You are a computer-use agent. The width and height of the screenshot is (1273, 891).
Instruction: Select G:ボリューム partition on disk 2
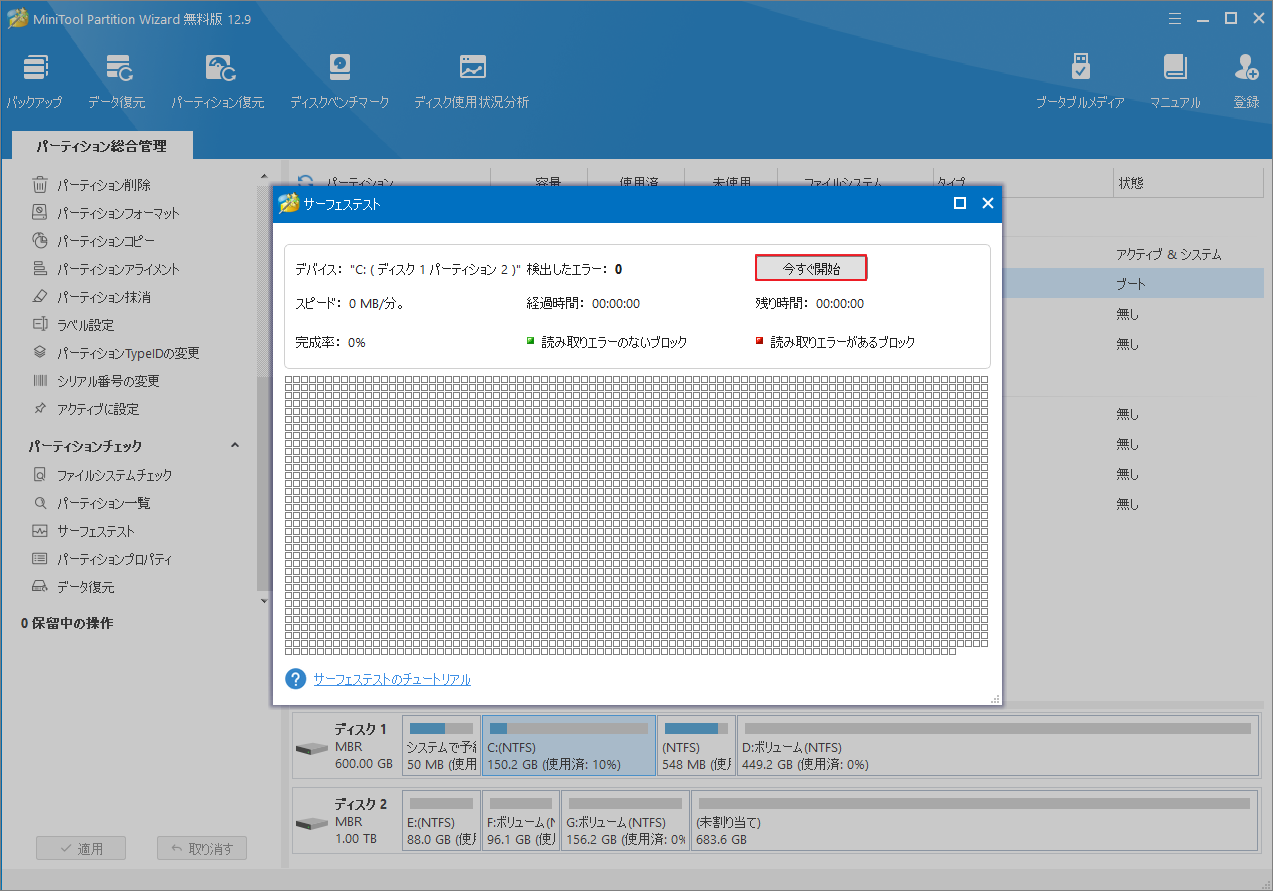[x=625, y=820]
